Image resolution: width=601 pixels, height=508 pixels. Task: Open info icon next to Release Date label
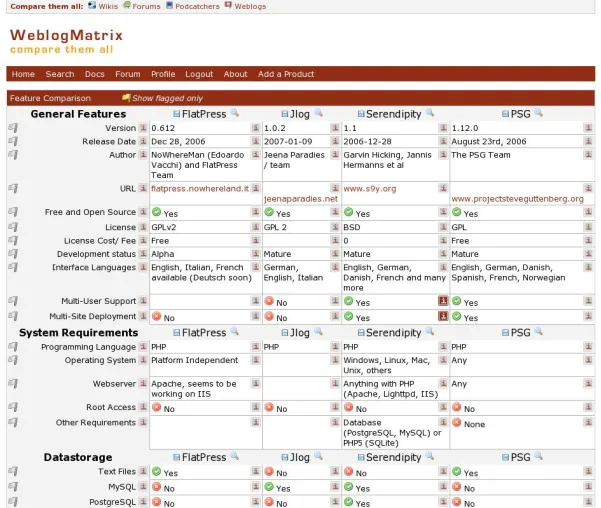(x=143, y=141)
